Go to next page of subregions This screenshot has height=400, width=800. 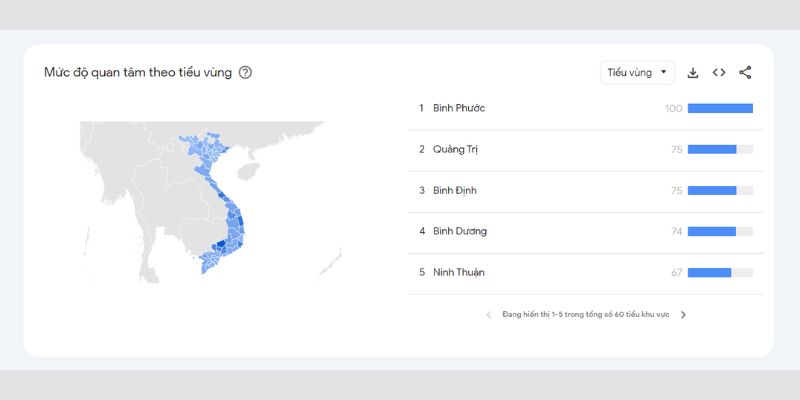click(683, 315)
